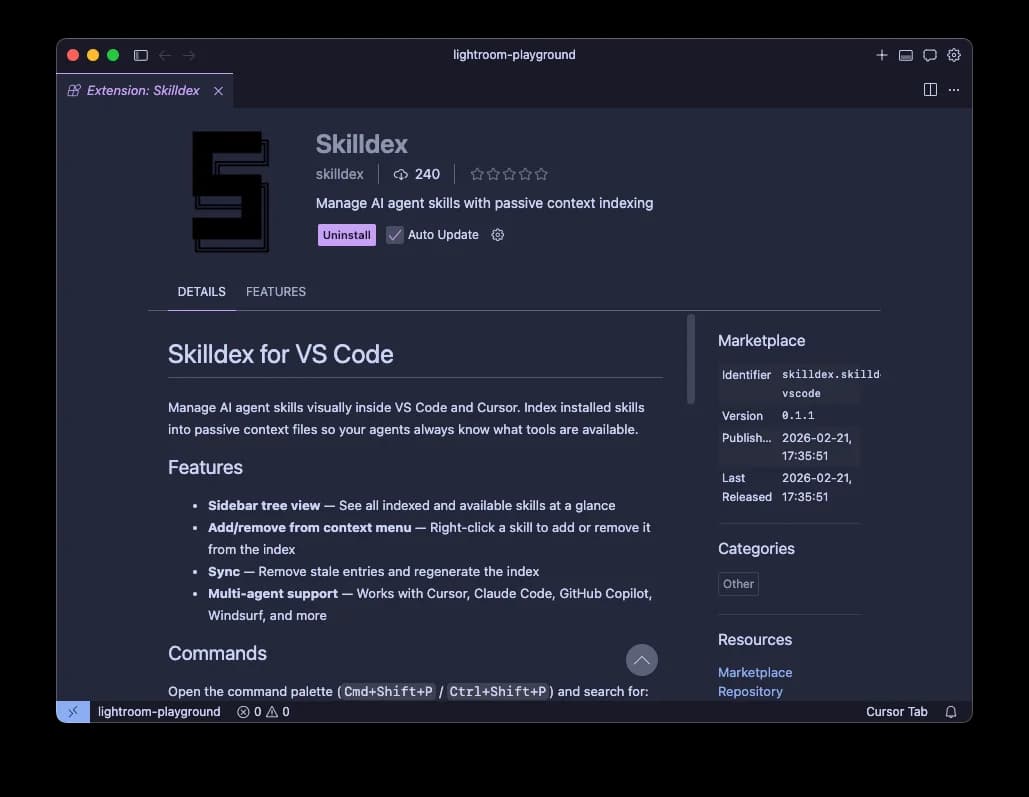1029x797 pixels.
Task: Open notifications bell in status bar
Action: (x=951, y=712)
